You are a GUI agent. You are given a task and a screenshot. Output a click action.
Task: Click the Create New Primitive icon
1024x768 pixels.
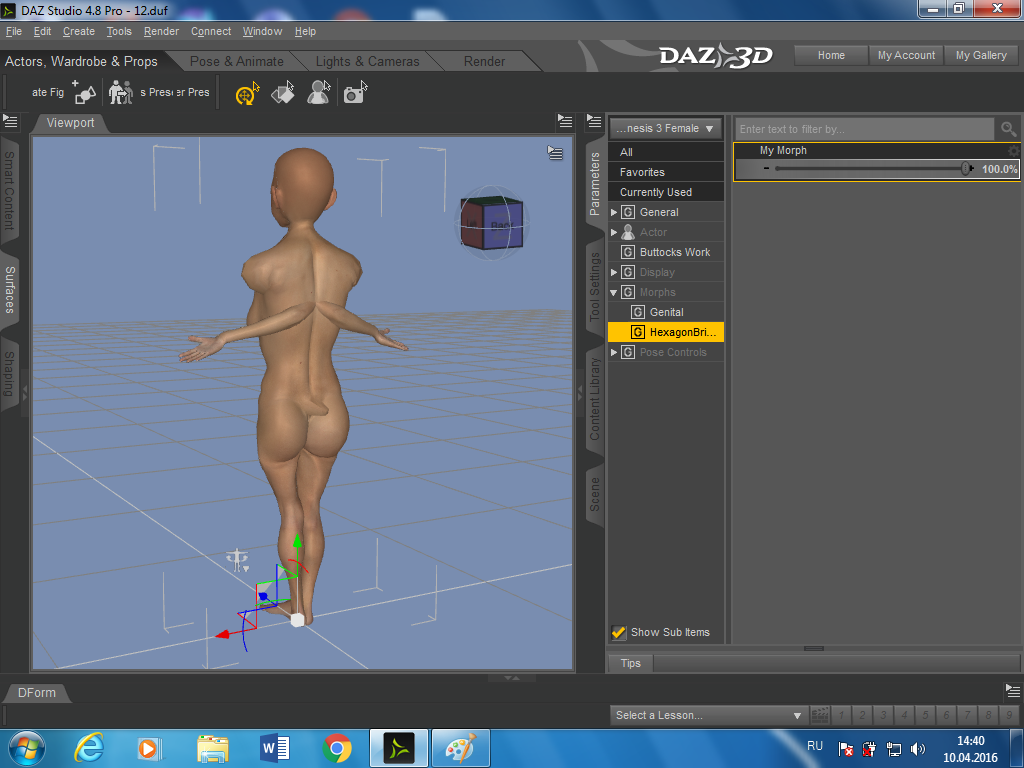click(x=84, y=93)
